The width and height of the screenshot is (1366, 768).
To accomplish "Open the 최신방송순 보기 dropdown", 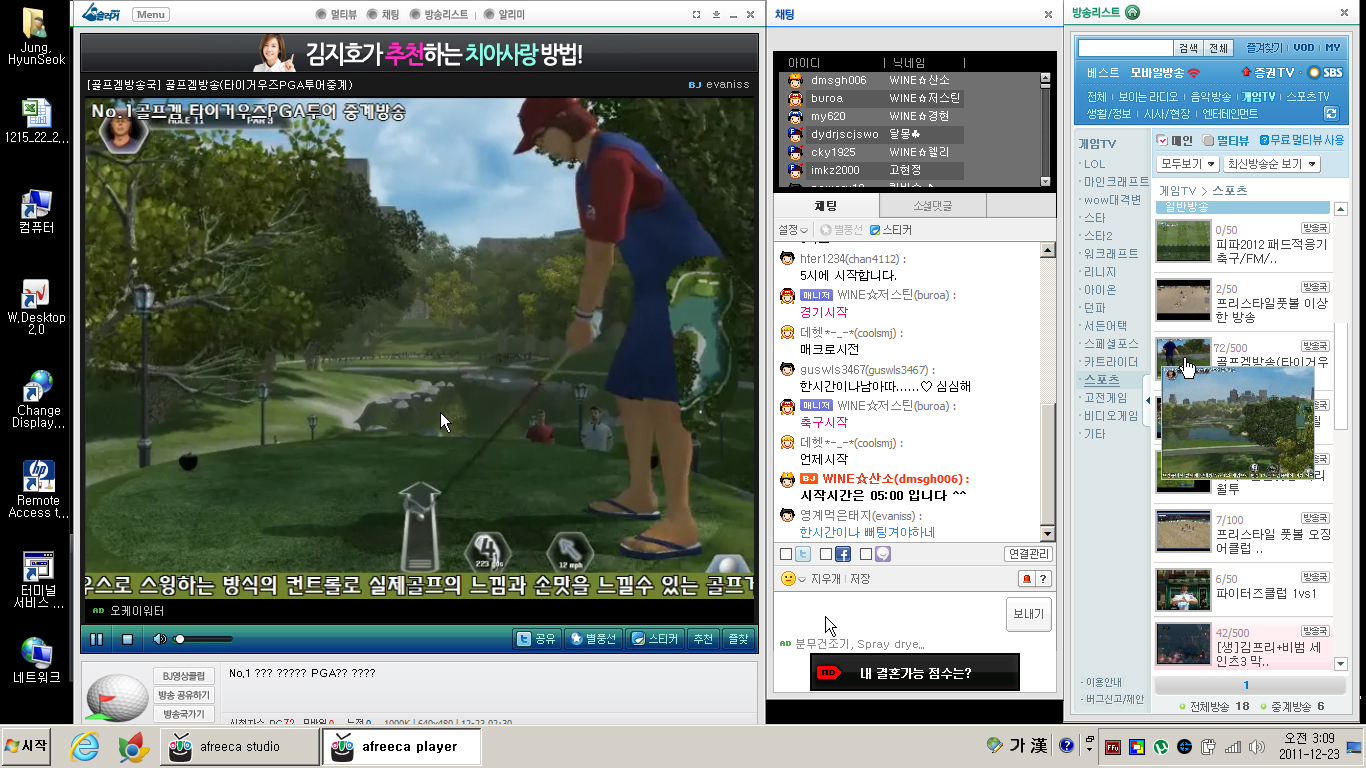I will (1272, 164).
